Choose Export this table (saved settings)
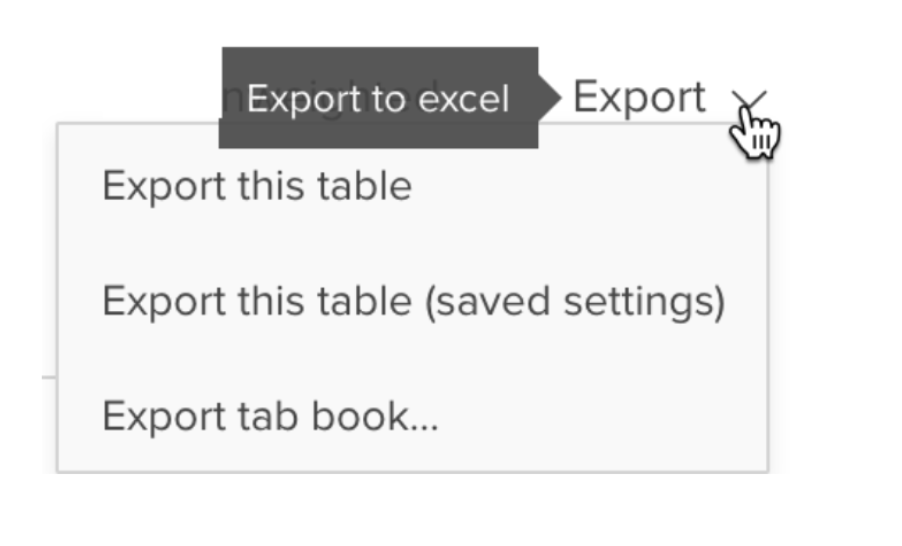902x546 pixels. (x=413, y=301)
